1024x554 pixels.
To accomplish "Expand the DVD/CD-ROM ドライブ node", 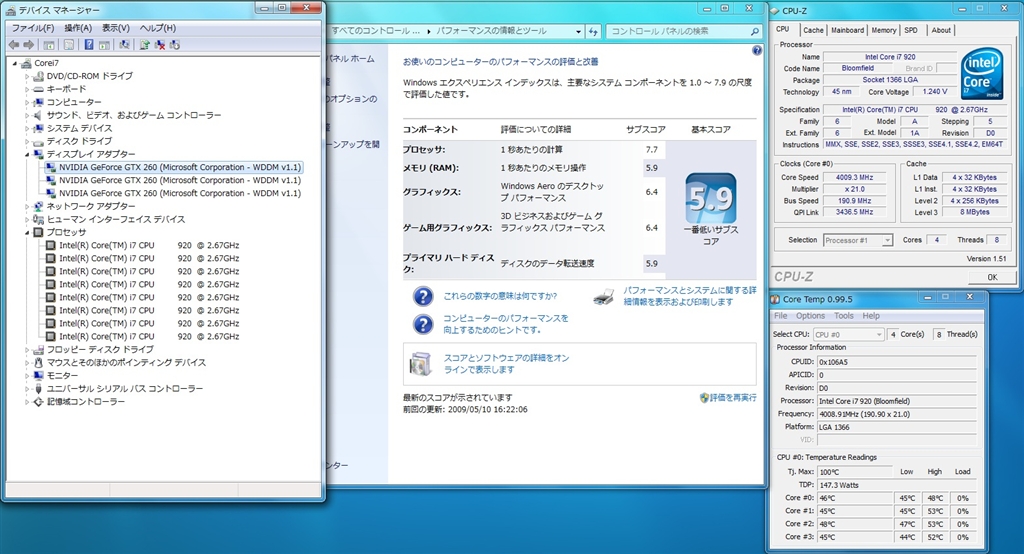I will pos(27,76).
